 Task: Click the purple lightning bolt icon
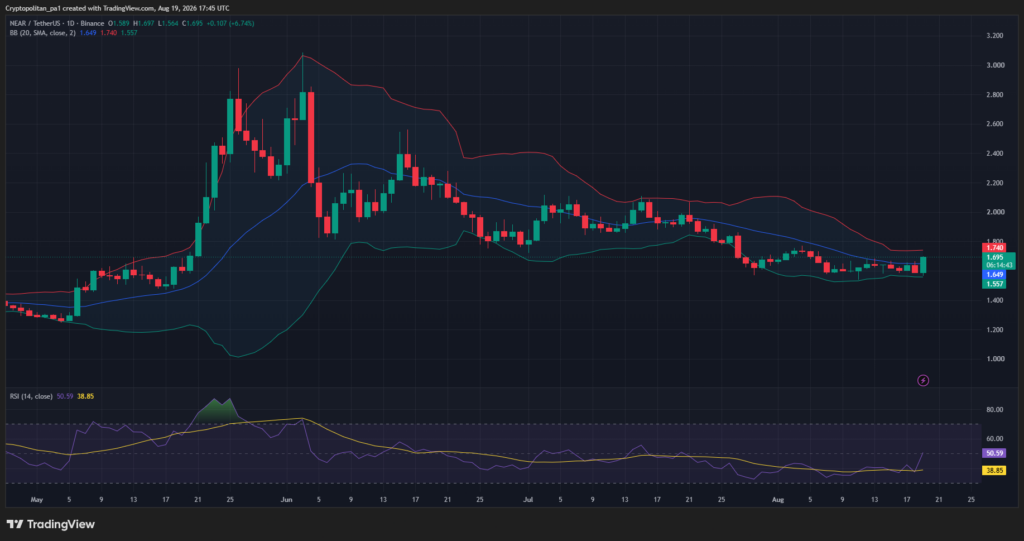(923, 380)
